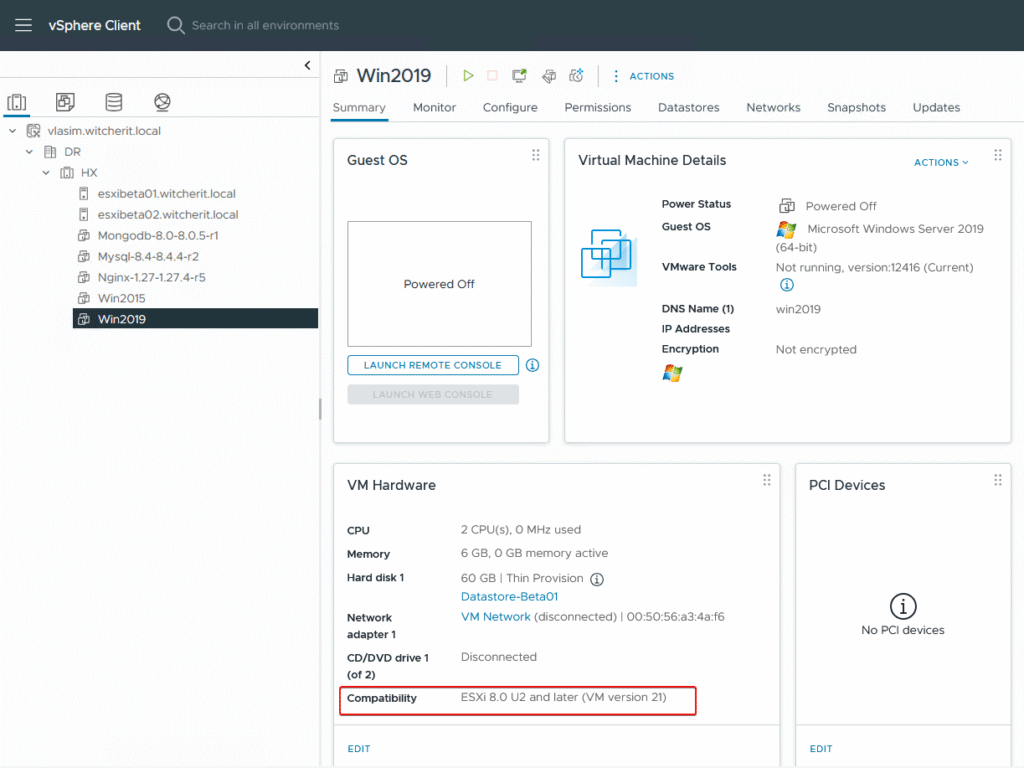
Task: Click EDIT in the VM Hardware card
Action: pos(359,749)
